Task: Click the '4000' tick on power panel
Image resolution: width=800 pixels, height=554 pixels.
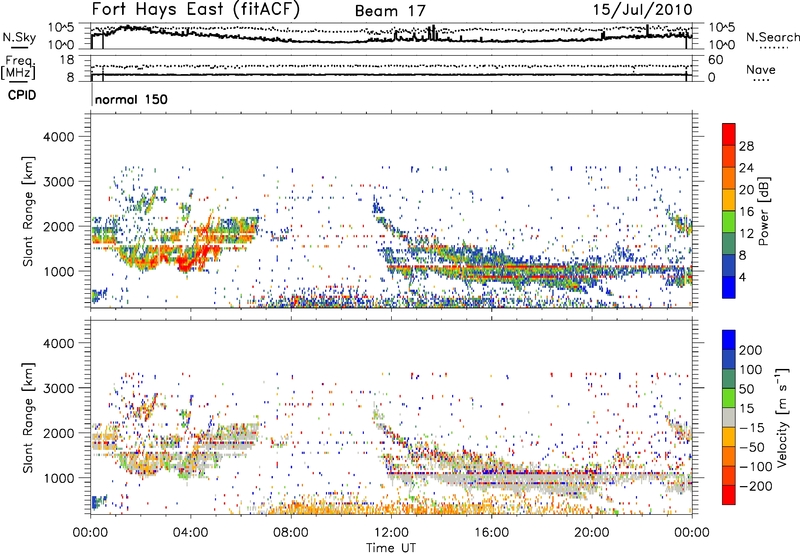Action: (x=59, y=137)
